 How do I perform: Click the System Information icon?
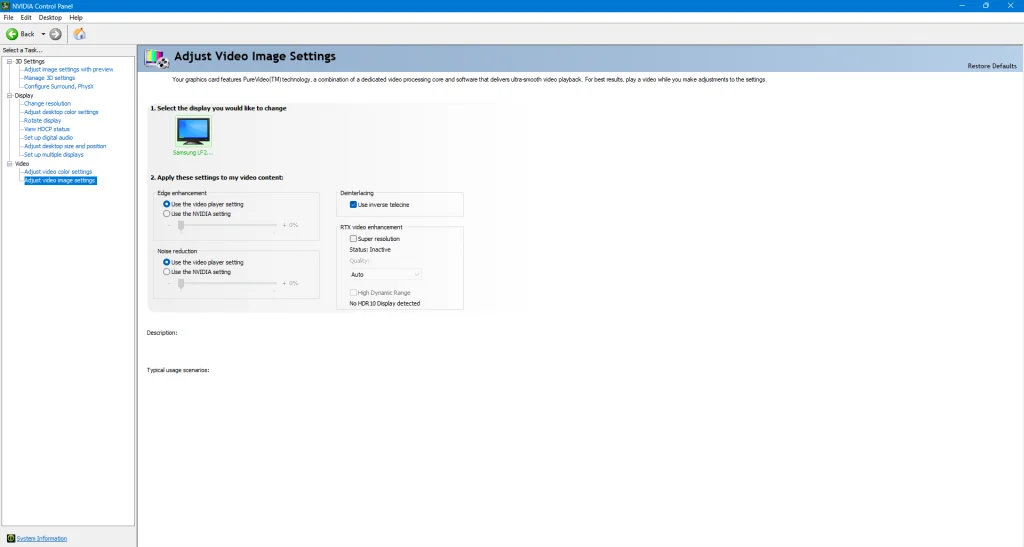pos(11,538)
